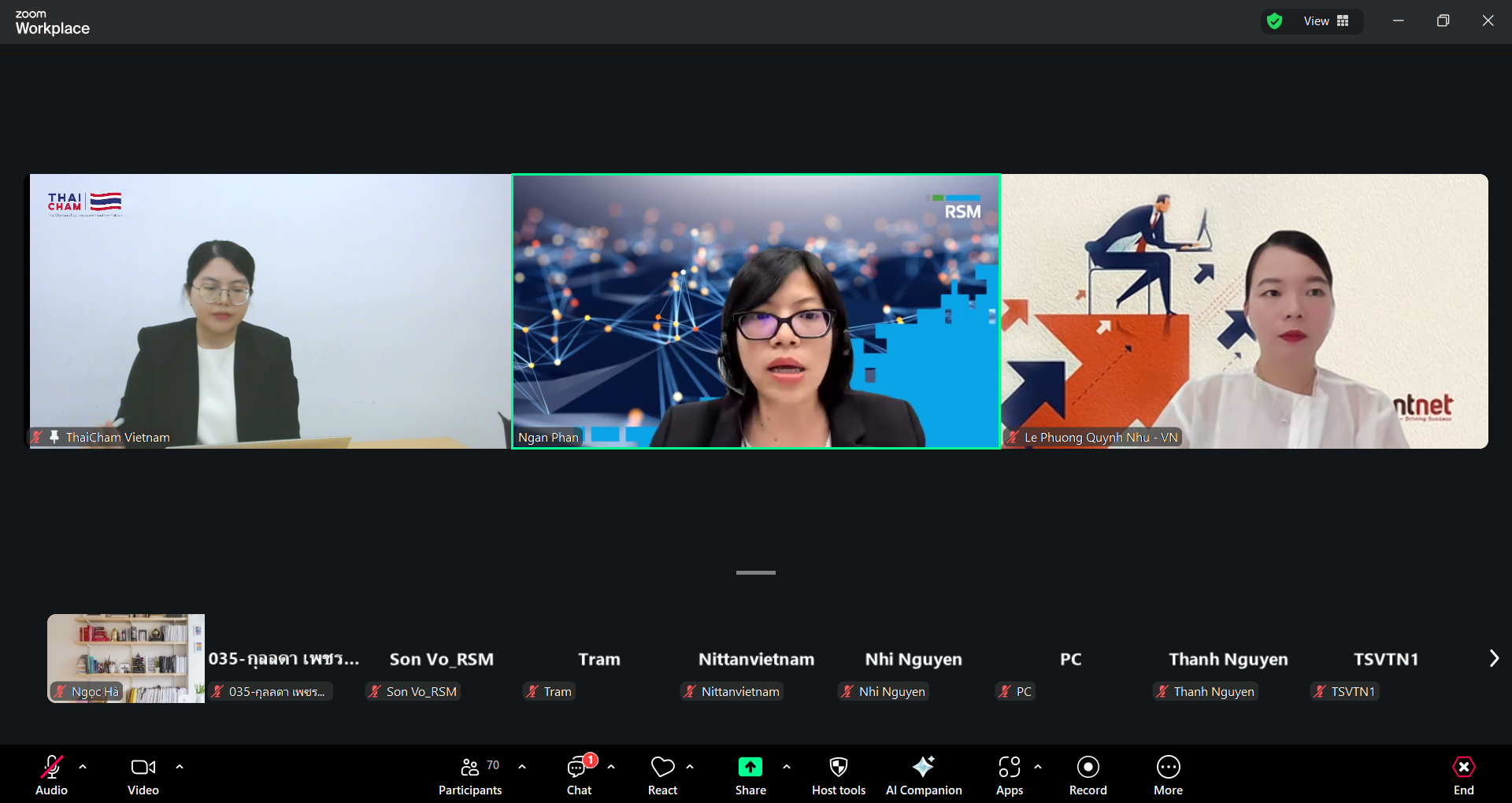
Task: Open the Participants panel
Action: point(470,775)
